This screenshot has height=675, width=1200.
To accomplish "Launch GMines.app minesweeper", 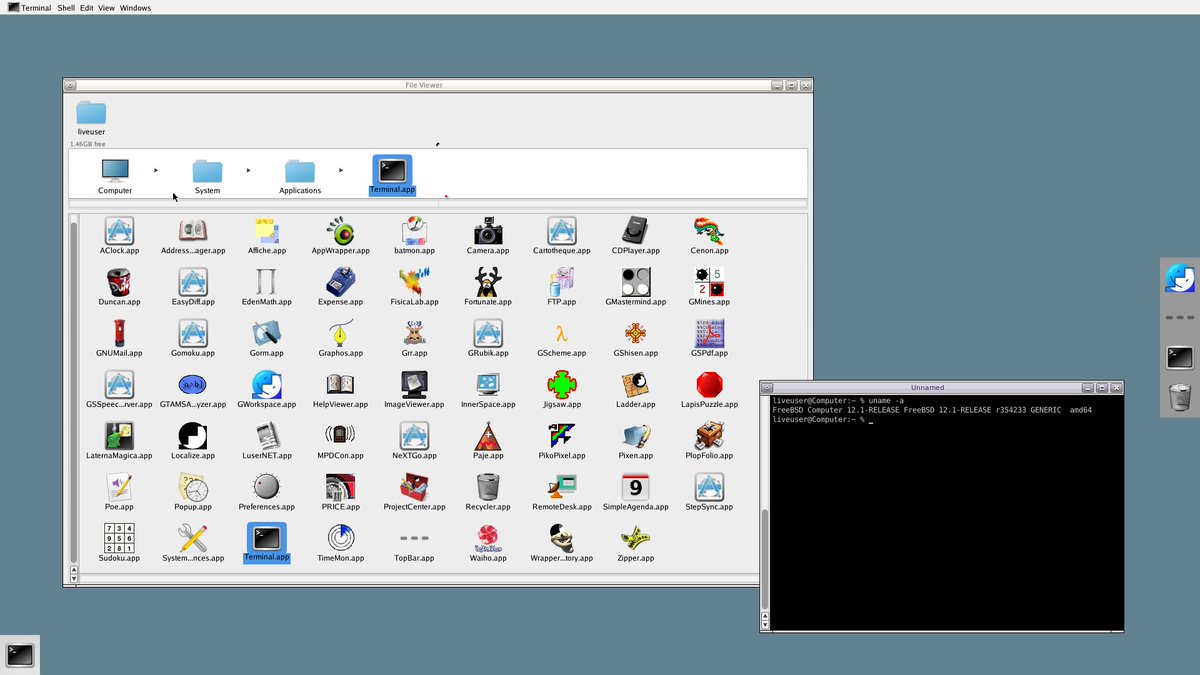I will (708, 284).
